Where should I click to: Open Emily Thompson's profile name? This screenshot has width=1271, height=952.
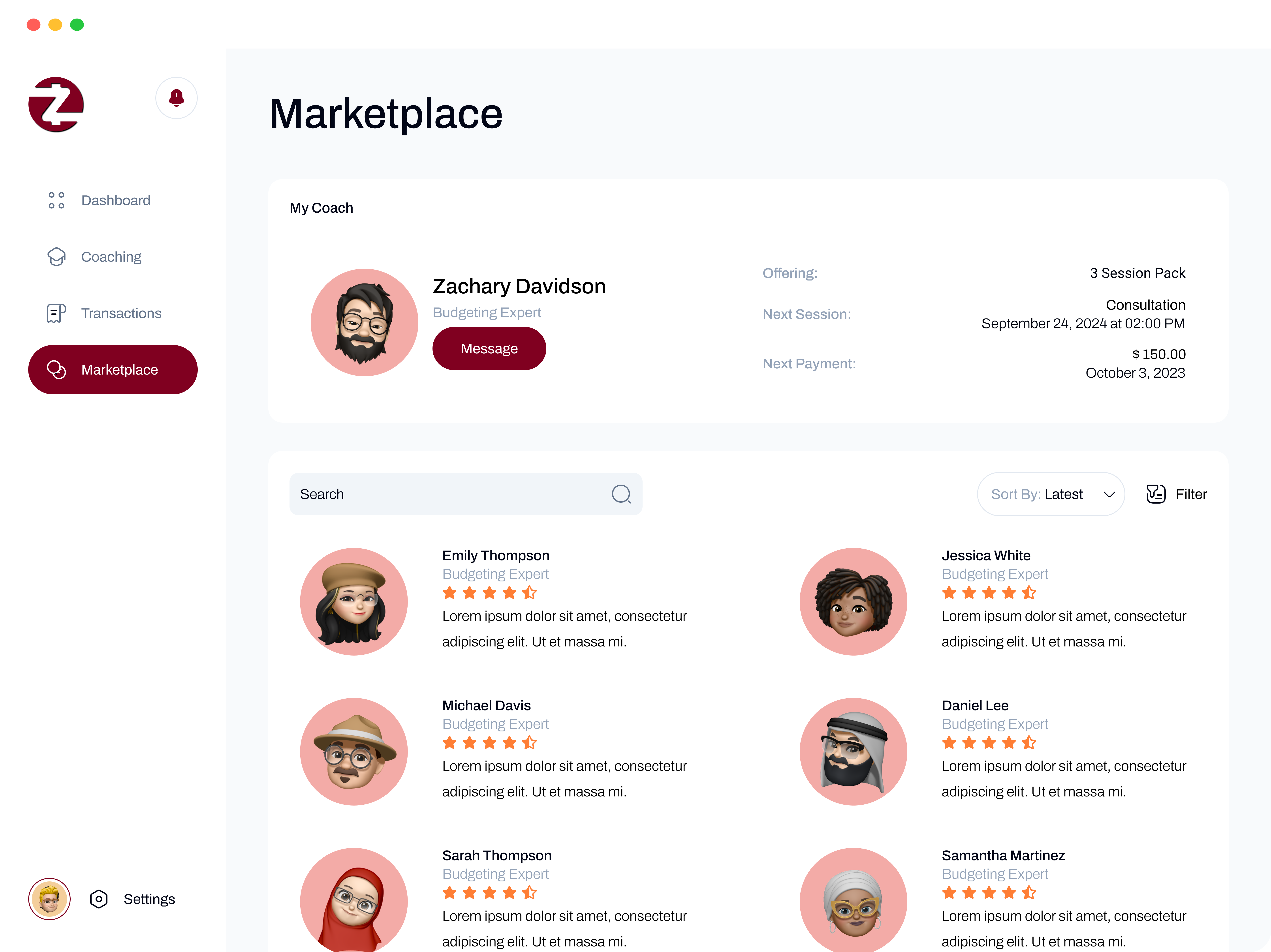click(495, 556)
